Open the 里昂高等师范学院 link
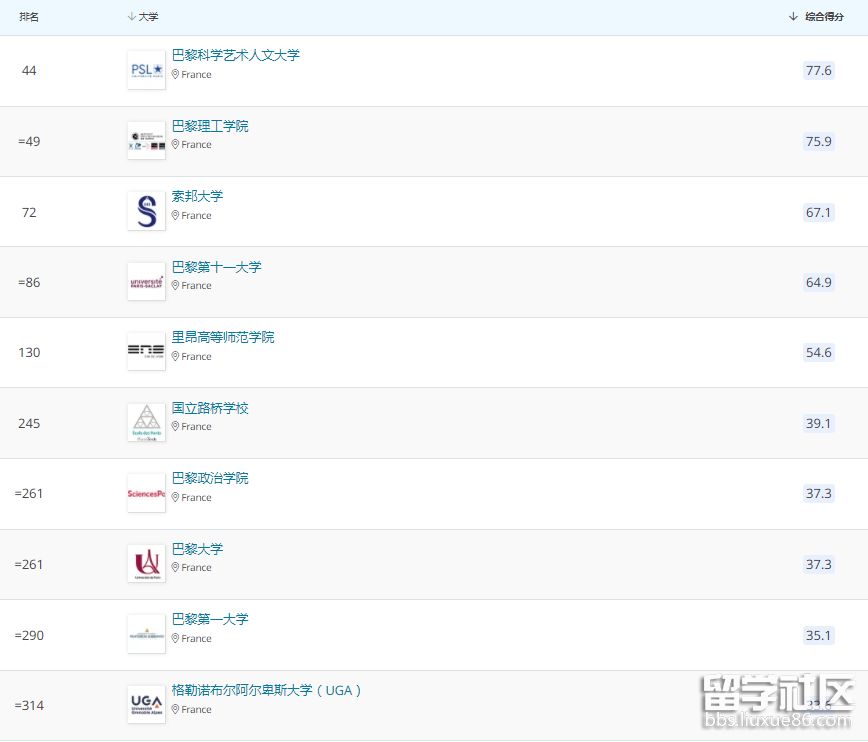868x742 pixels. 222,337
